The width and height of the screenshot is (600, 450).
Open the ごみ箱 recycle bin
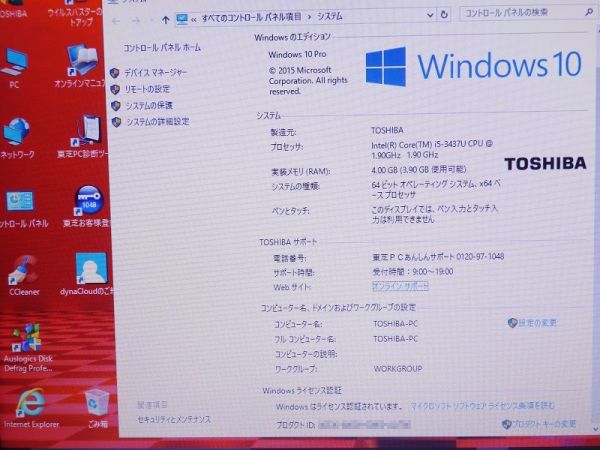pyautogui.click(x=96, y=408)
